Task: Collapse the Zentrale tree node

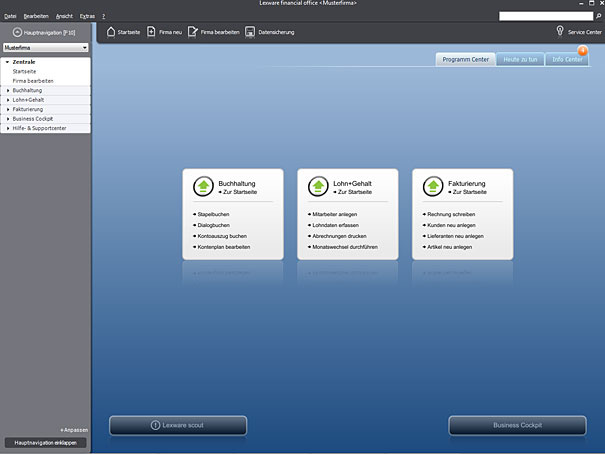Action: [7, 62]
